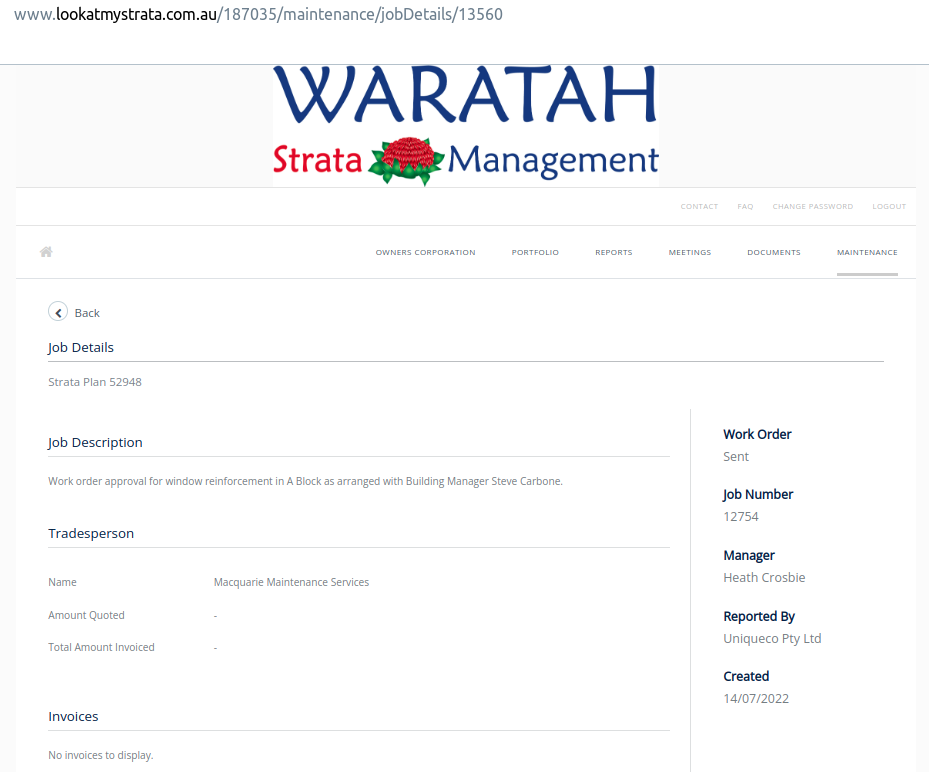Open the Documents menu
Viewport: 929px width, 772px height.
(774, 252)
